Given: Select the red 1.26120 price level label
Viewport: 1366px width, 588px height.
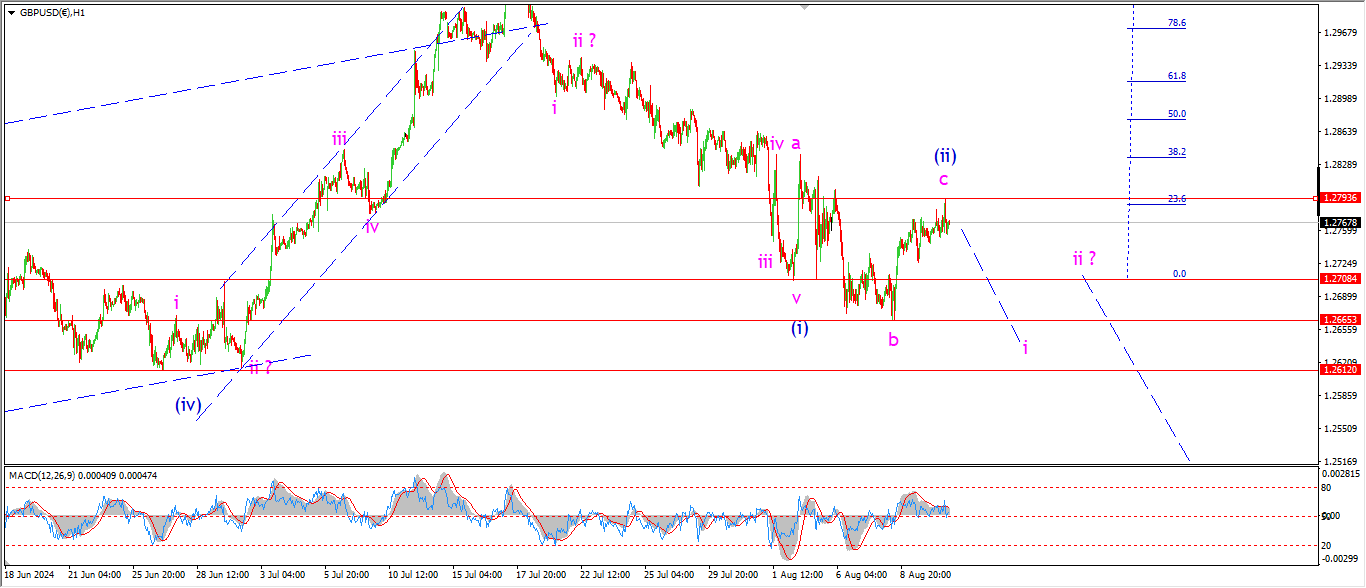Looking at the screenshot, I should coord(1338,369).
